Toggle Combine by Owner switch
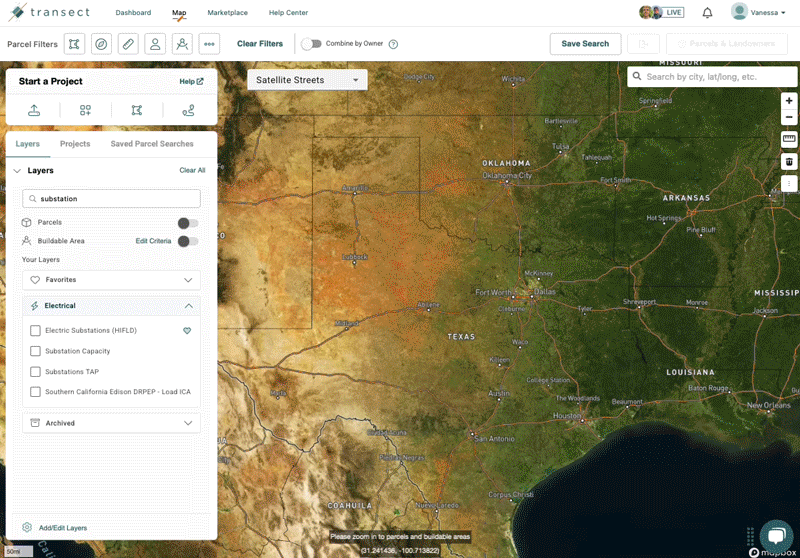This screenshot has width=800, height=558. pyautogui.click(x=311, y=44)
